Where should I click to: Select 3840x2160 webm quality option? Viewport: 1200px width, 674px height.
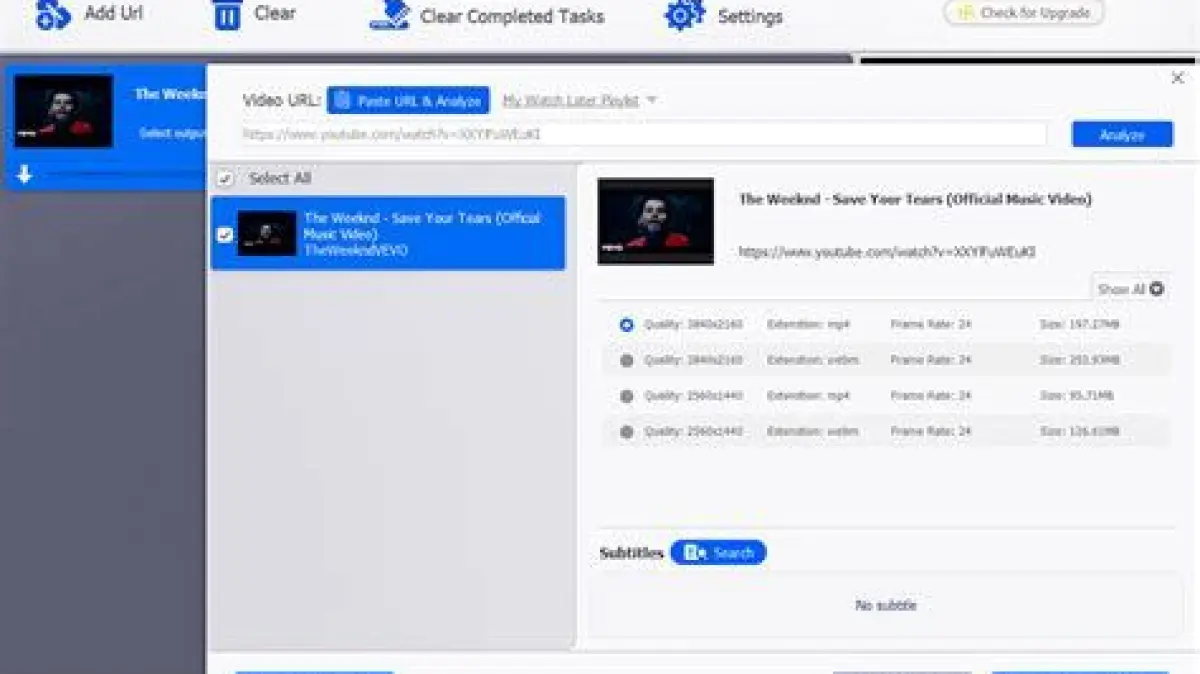coord(627,360)
